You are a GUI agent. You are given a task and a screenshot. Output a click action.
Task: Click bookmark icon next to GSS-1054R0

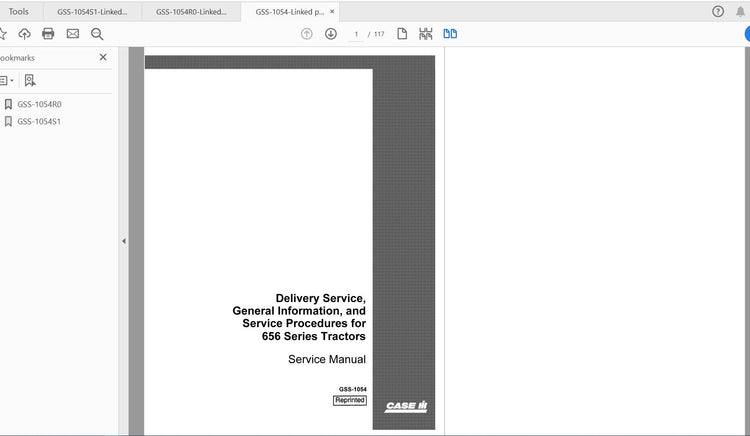(8, 104)
